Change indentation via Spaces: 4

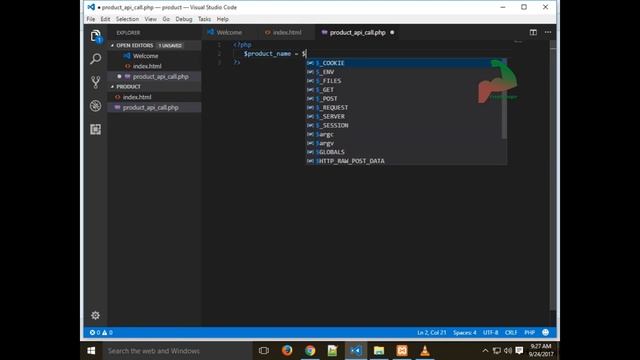click(x=464, y=333)
